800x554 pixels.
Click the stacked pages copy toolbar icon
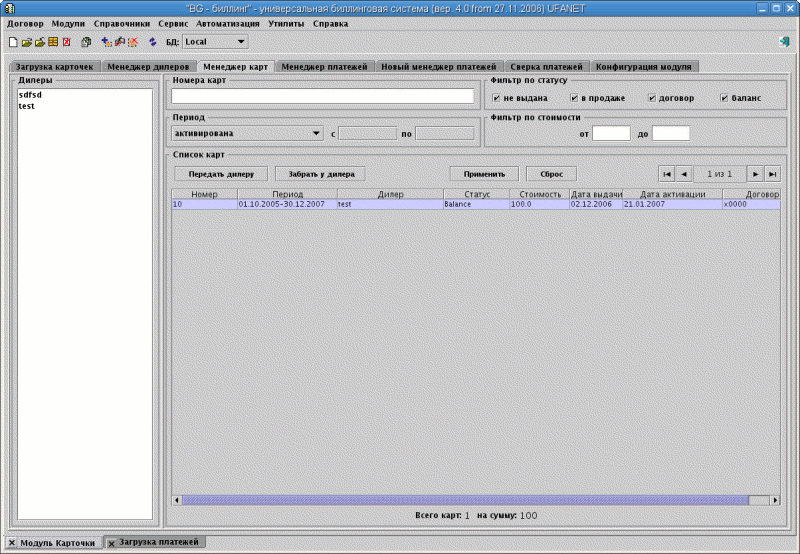click(x=86, y=42)
